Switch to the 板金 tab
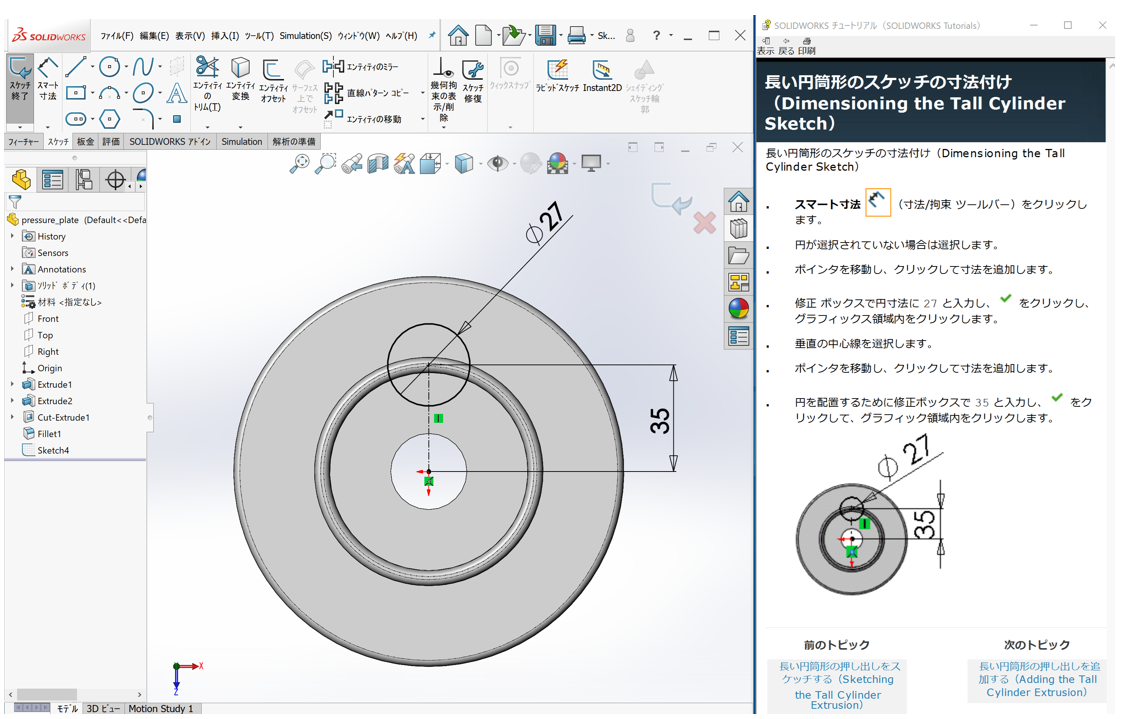Screen dimensions: 1126x719 (x=85, y=142)
